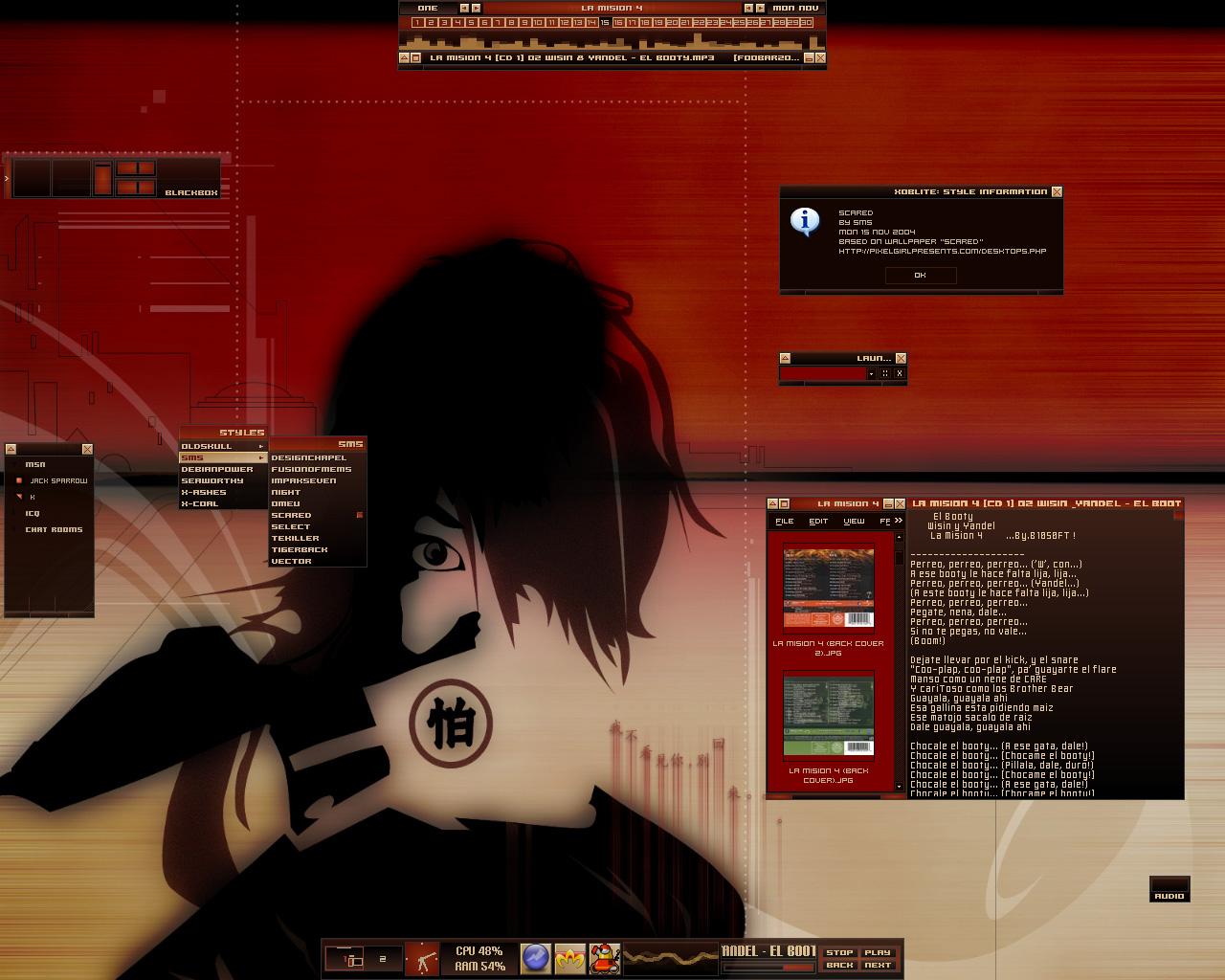Choose Tigerback from the SMS styles menu
The width and height of the screenshot is (1225, 980).
pyautogui.click(x=300, y=549)
